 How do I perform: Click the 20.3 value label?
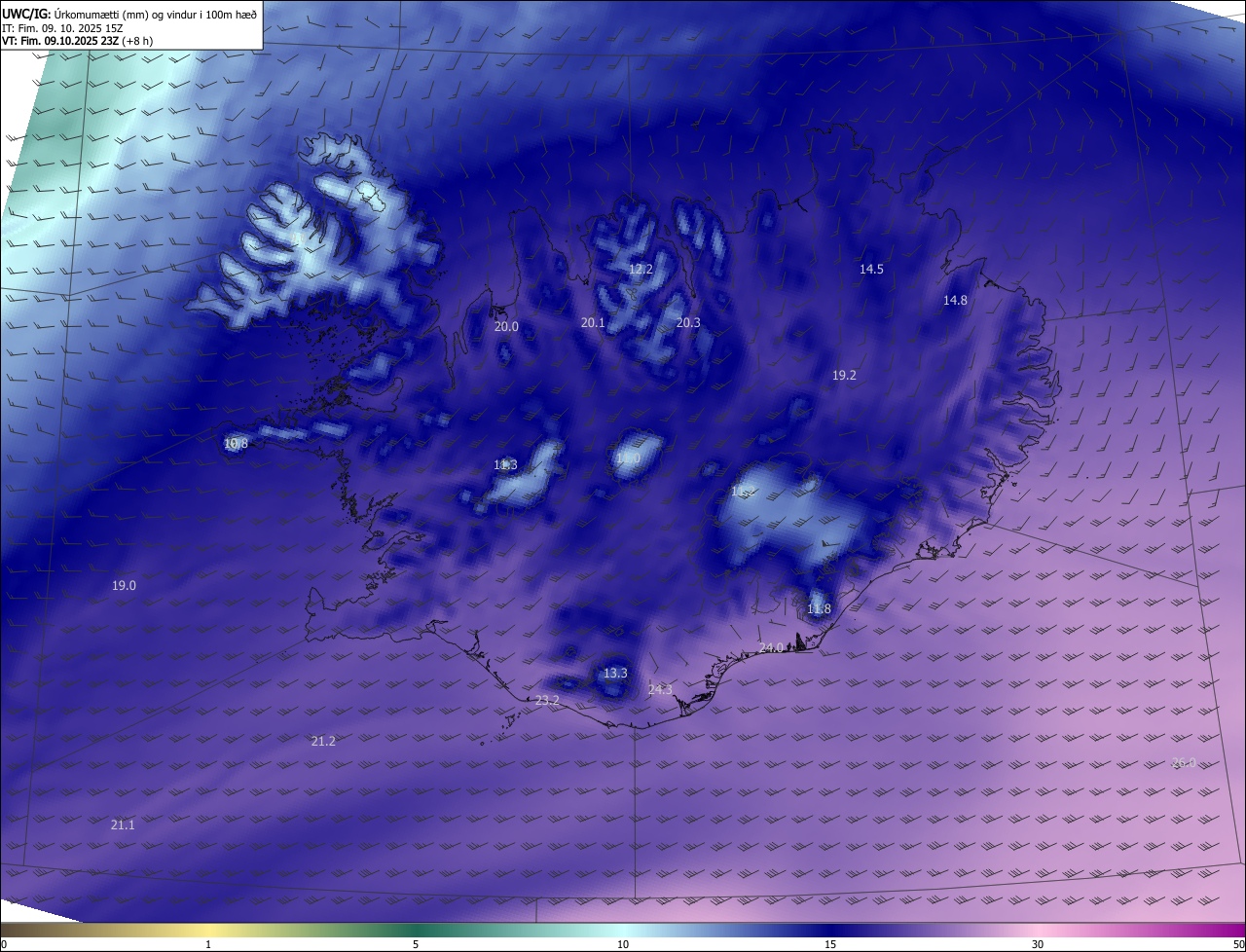coord(688,322)
